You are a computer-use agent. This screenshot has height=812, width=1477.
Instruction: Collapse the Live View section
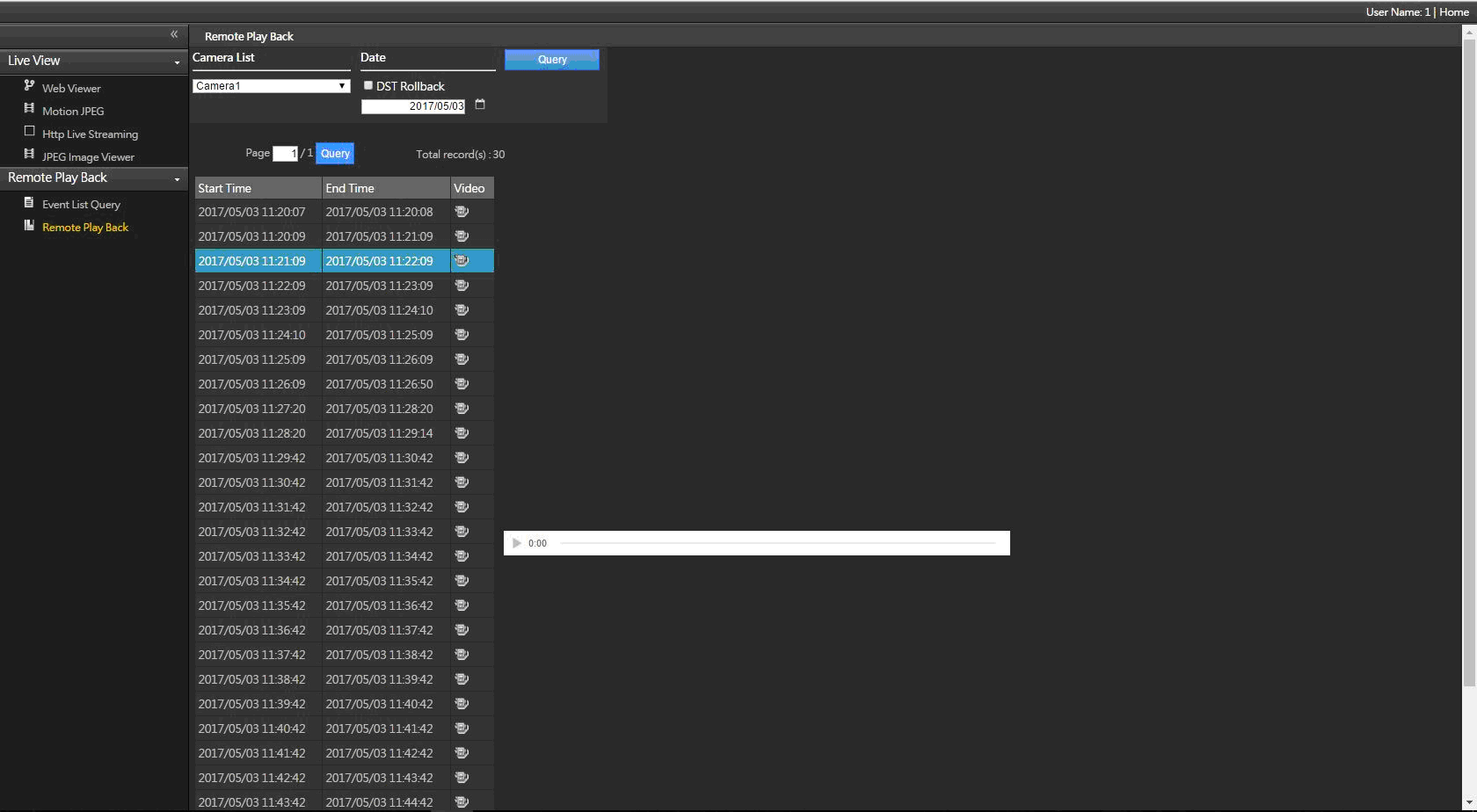(94, 61)
